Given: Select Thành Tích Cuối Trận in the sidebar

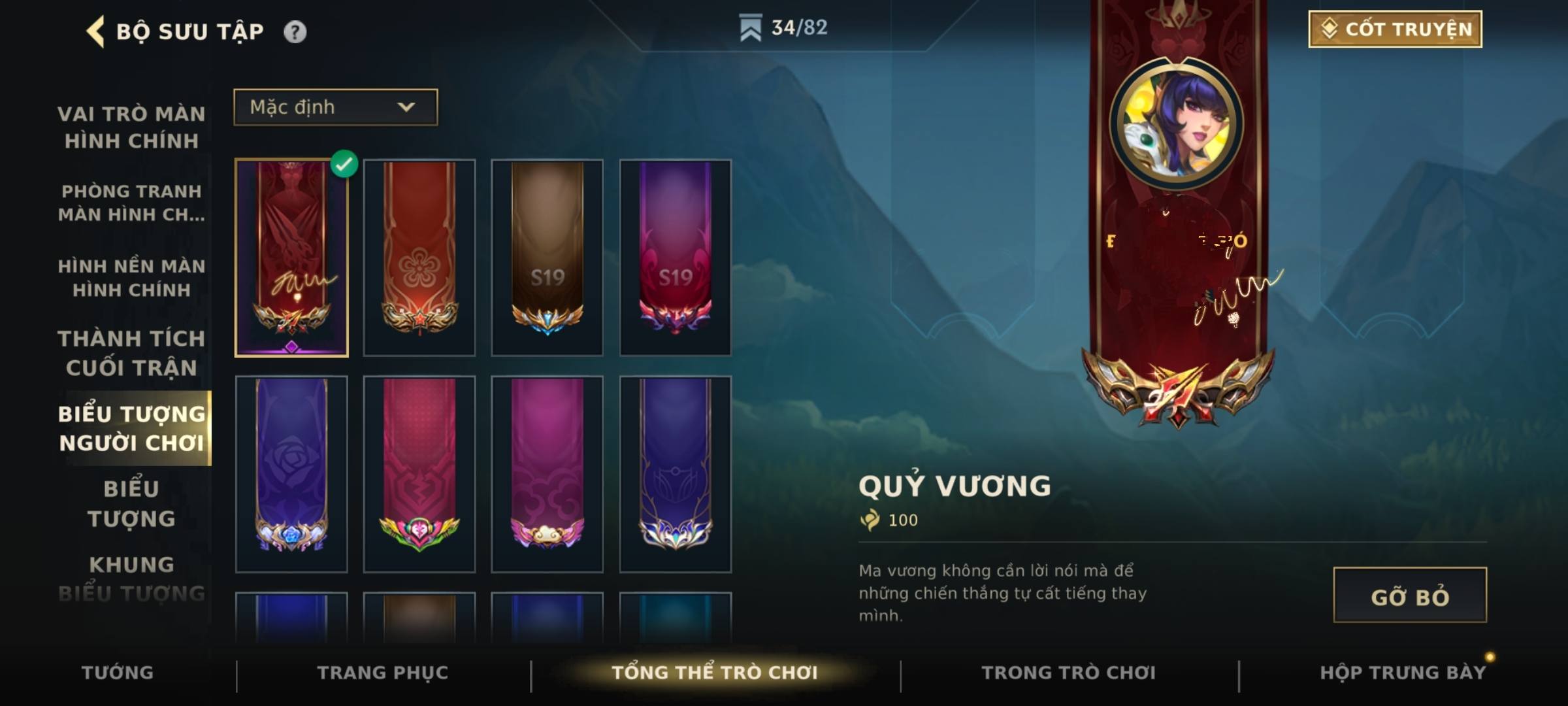Looking at the screenshot, I should [x=131, y=353].
